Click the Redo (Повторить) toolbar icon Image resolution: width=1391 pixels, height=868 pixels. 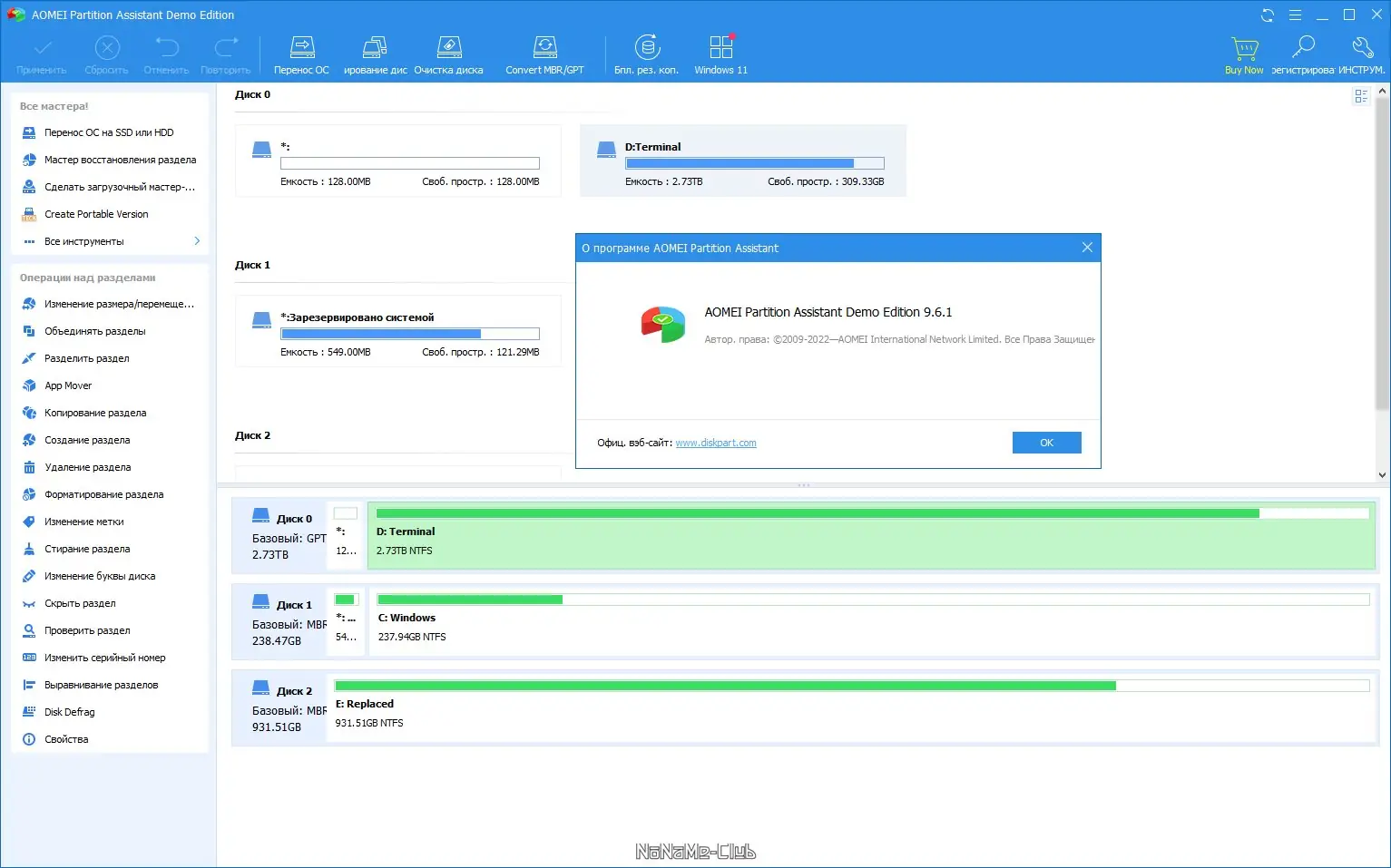(226, 48)
